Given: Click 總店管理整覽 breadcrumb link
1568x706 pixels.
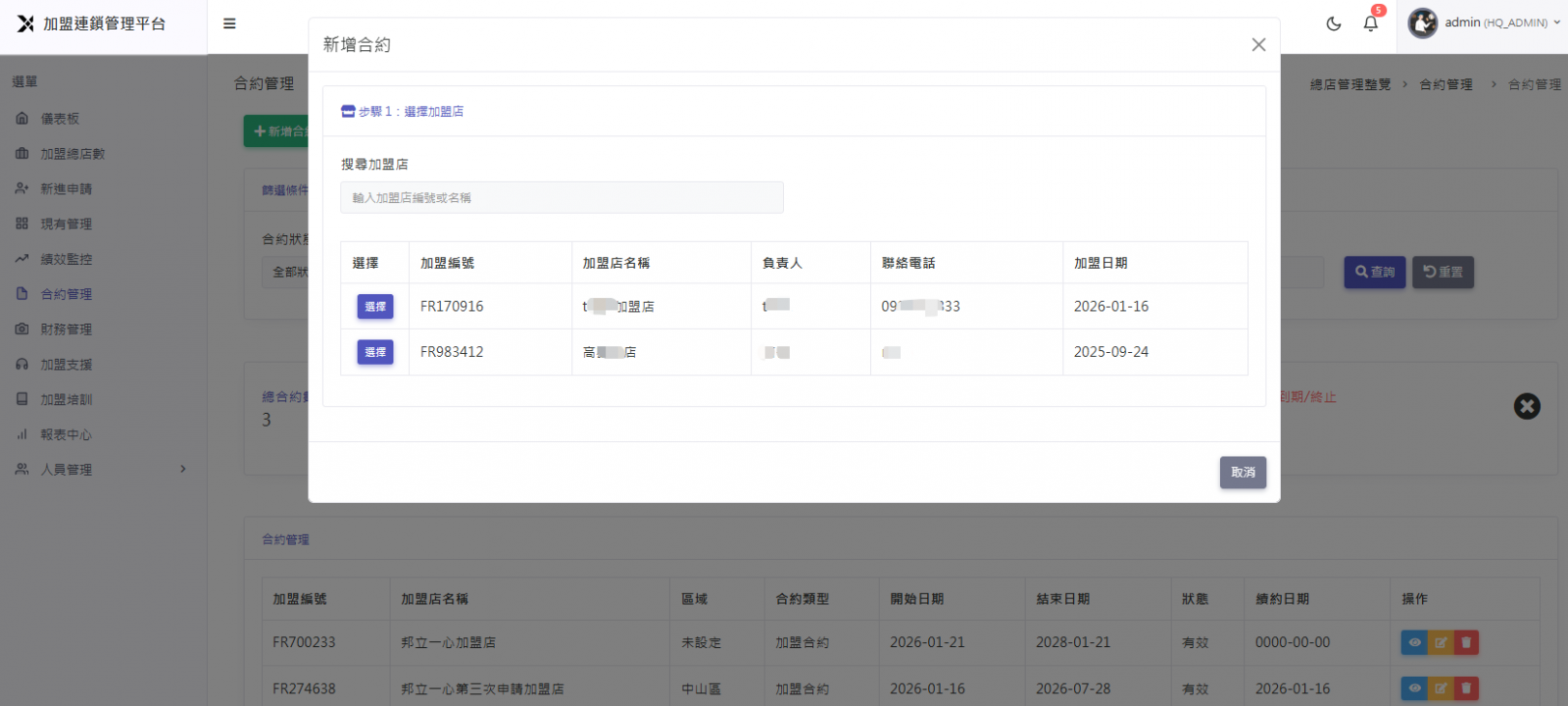Looking at the screenshot, I should pyautogui.click(x=1350, y=84).
